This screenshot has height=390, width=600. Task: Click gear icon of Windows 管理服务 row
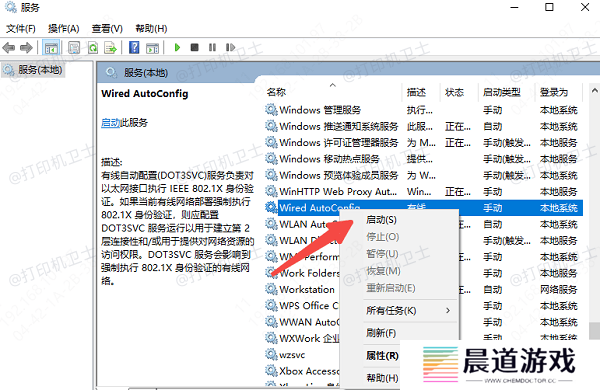point(271,110)
